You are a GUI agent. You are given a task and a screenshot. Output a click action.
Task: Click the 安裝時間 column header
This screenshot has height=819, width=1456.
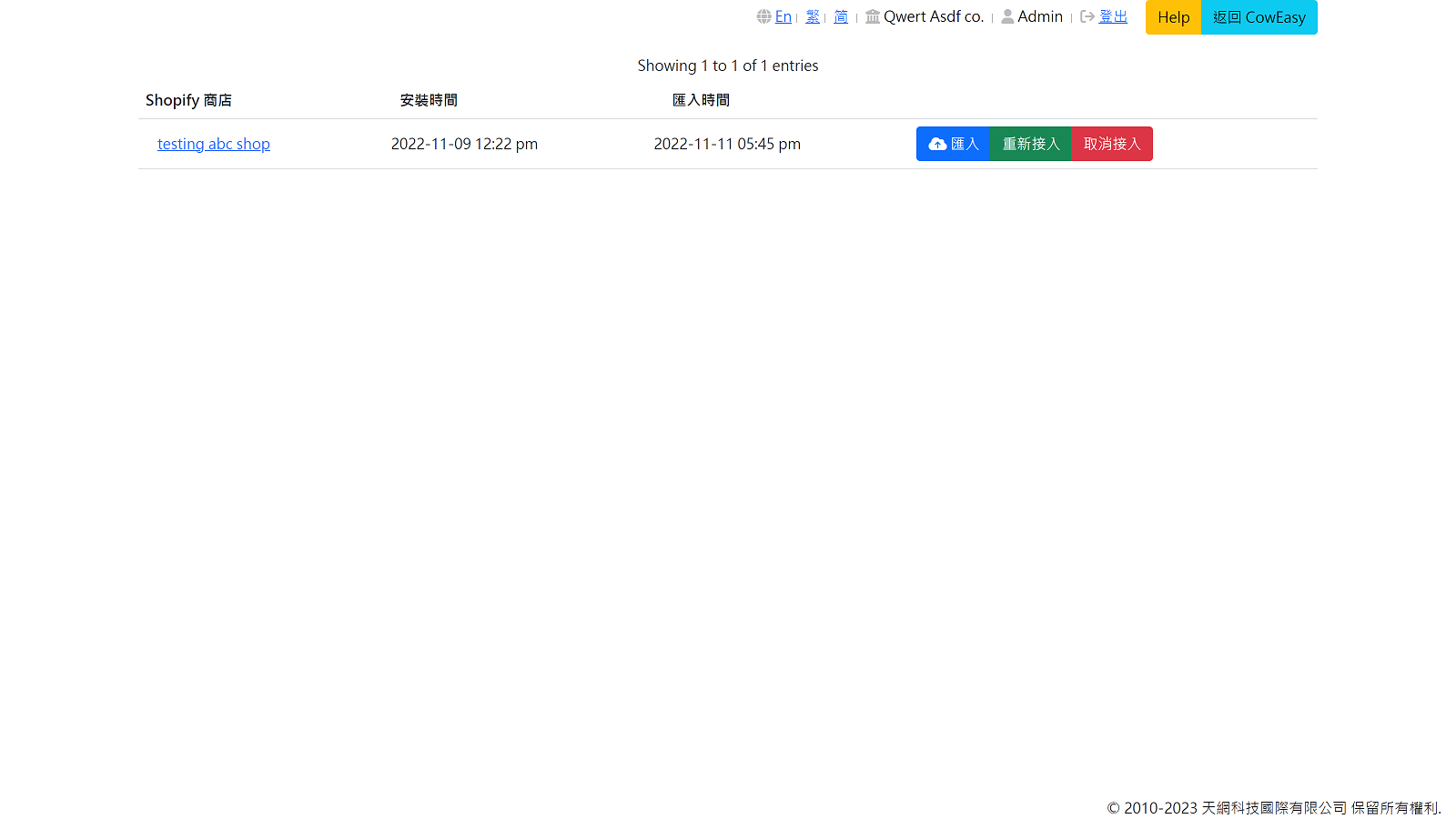[429, 100]
